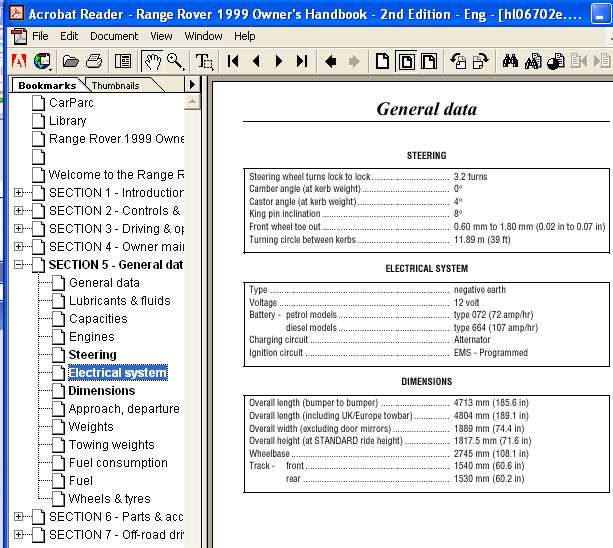The height and width of the screenshot is (548, 613).
Task: Open the Welcome to the Range Rover bookmark
Action: (117, 175)
